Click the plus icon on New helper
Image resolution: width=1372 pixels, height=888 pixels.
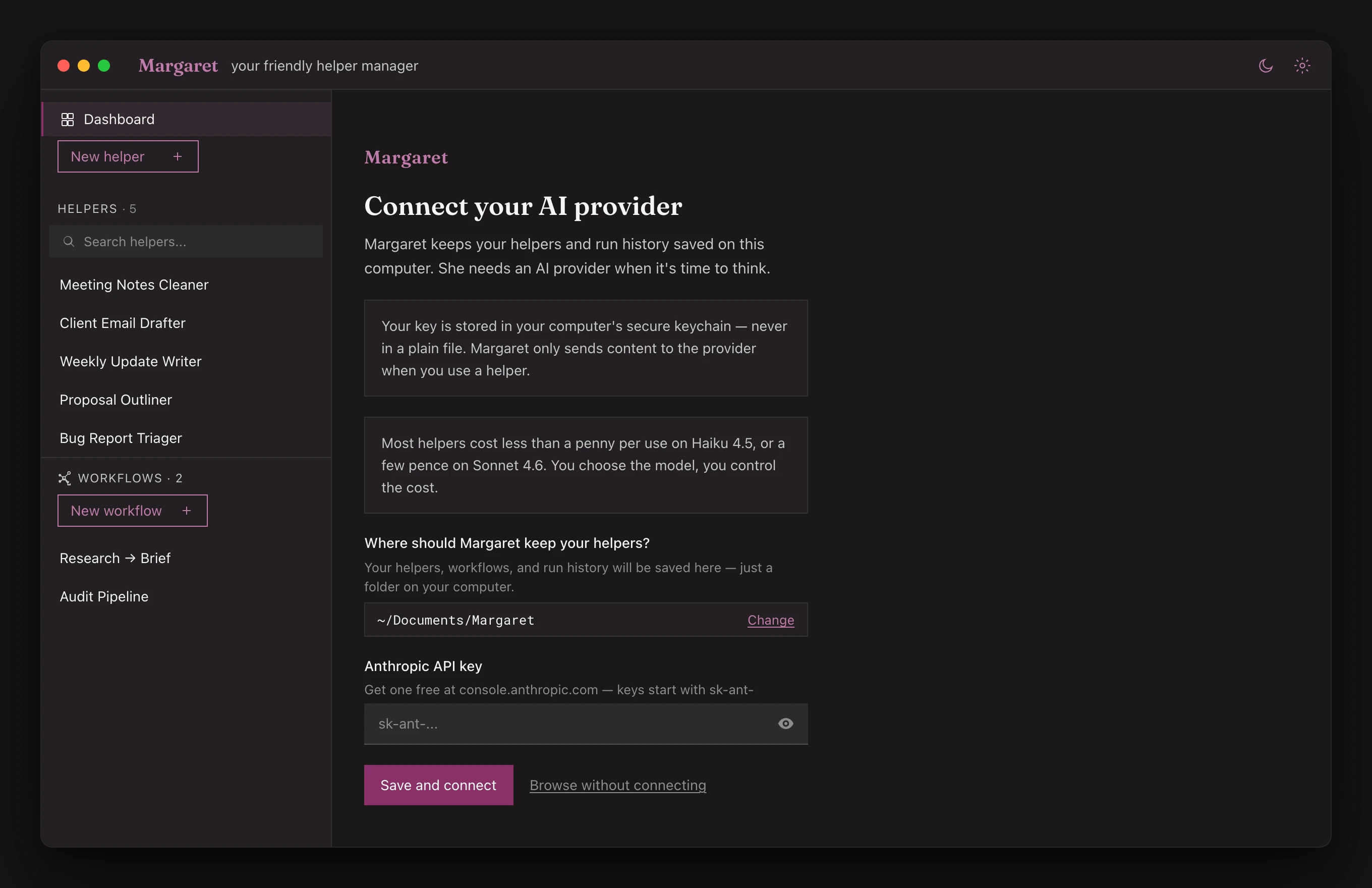[178, 156]
